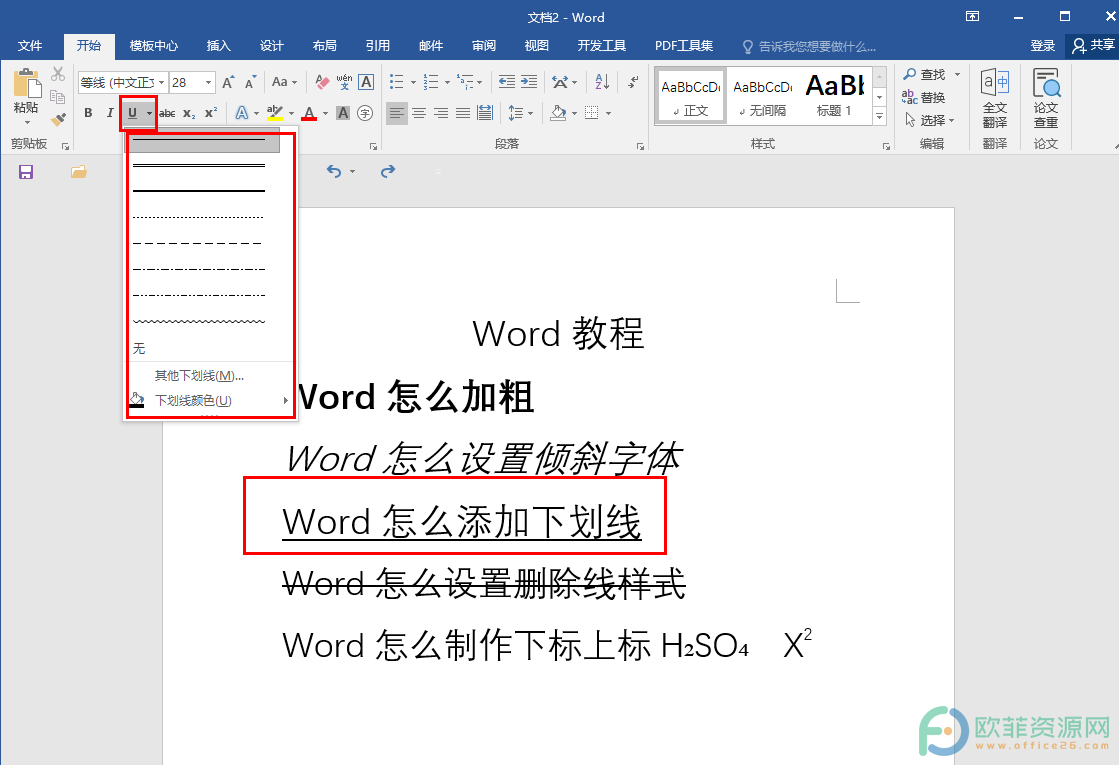Insert enclosed character icon
1119x765 pixels.
coord(365,113)
